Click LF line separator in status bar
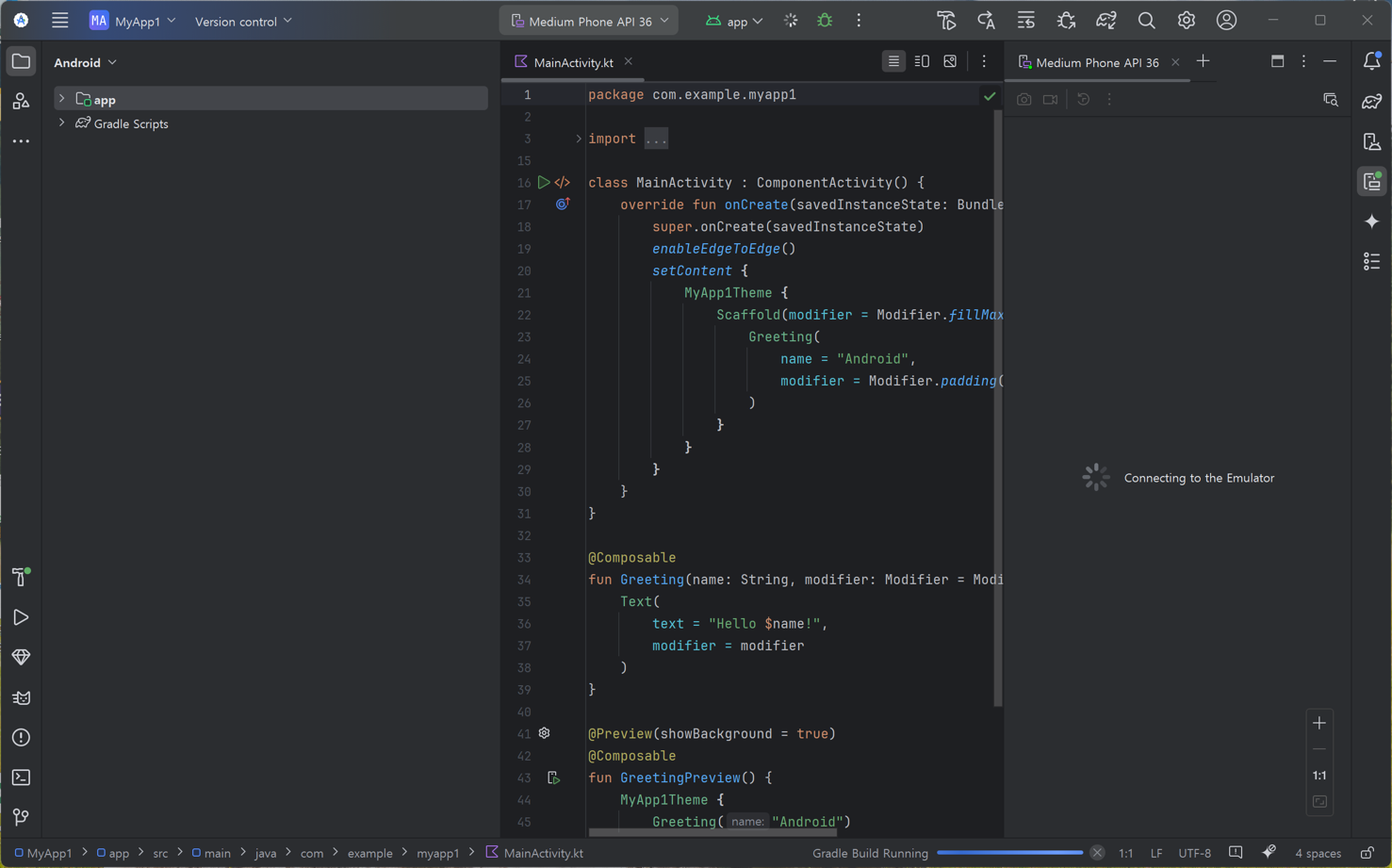This screenshot has height=868, width=1392. [1156, 853]
